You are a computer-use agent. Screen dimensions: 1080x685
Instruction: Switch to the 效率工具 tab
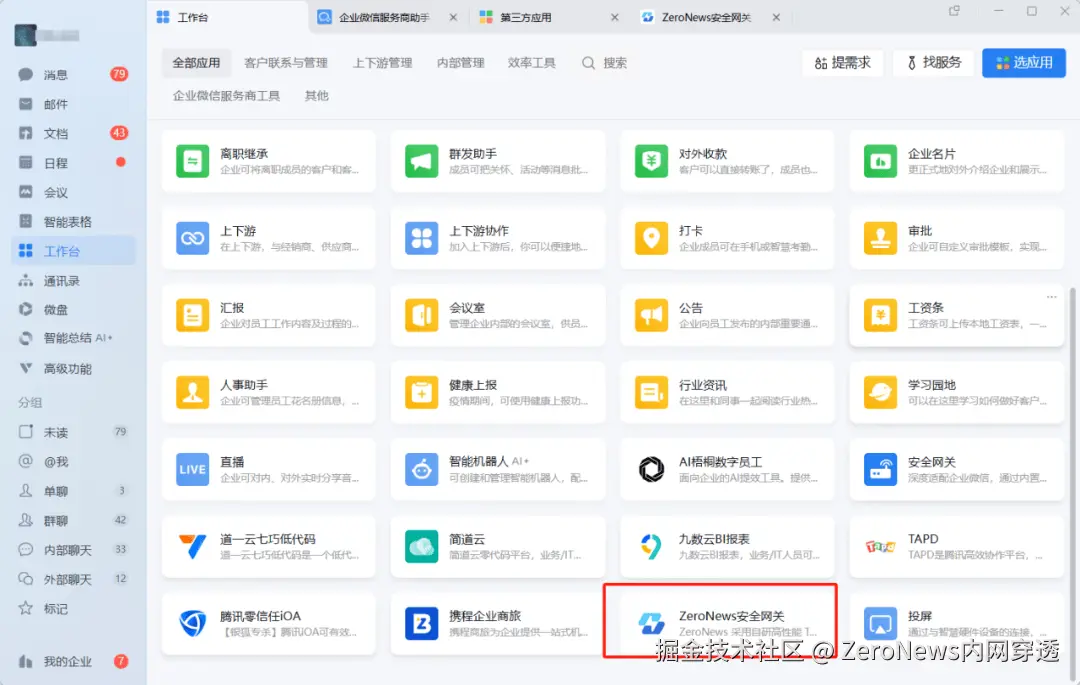532,63
